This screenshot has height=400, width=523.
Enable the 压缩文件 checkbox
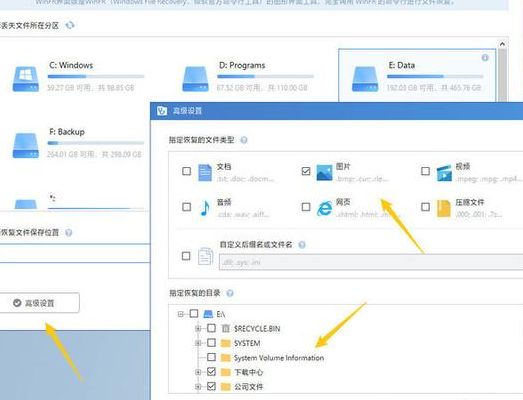click(425, 207)
